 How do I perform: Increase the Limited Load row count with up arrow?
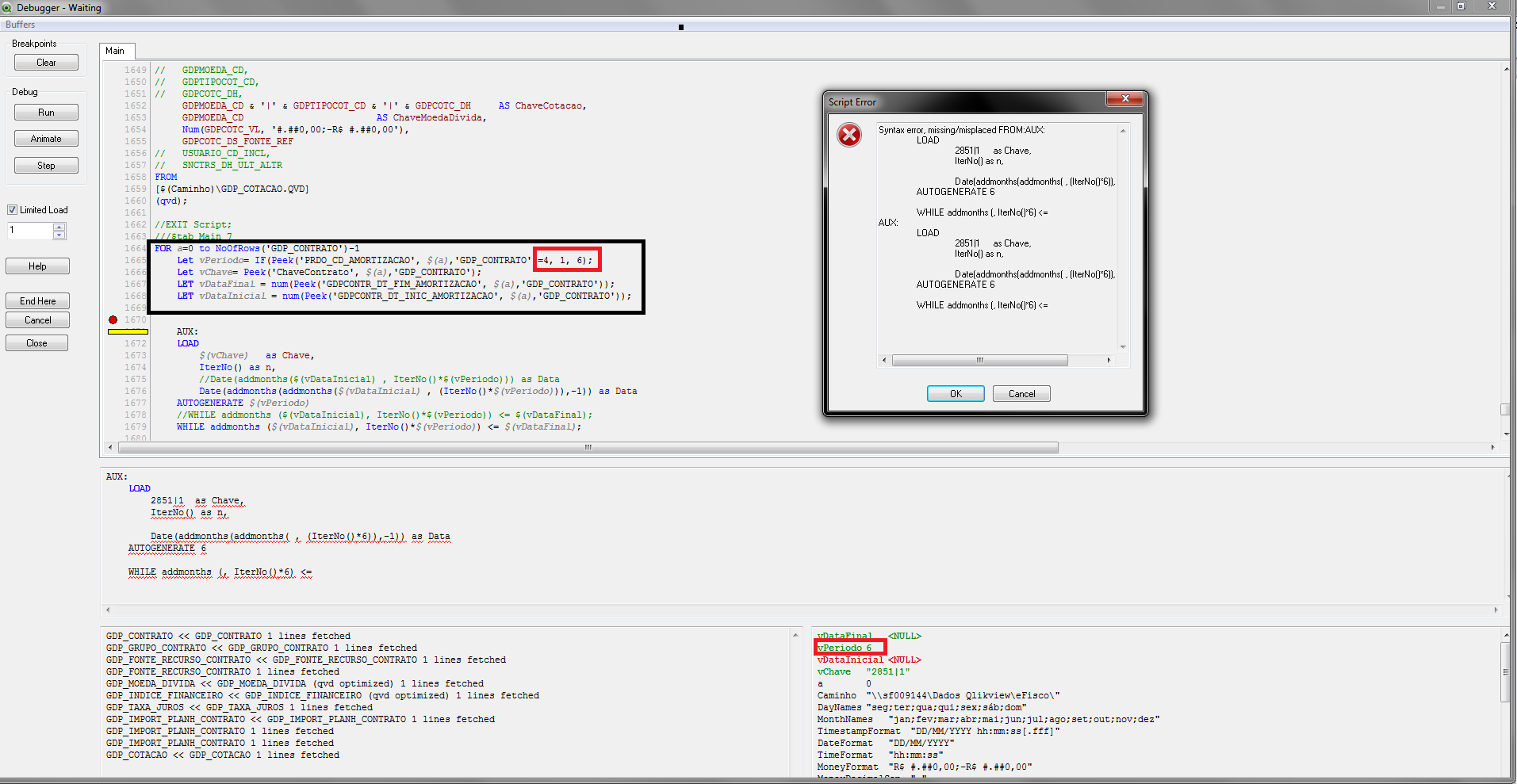pyautogui.click(x=59, y=227)
